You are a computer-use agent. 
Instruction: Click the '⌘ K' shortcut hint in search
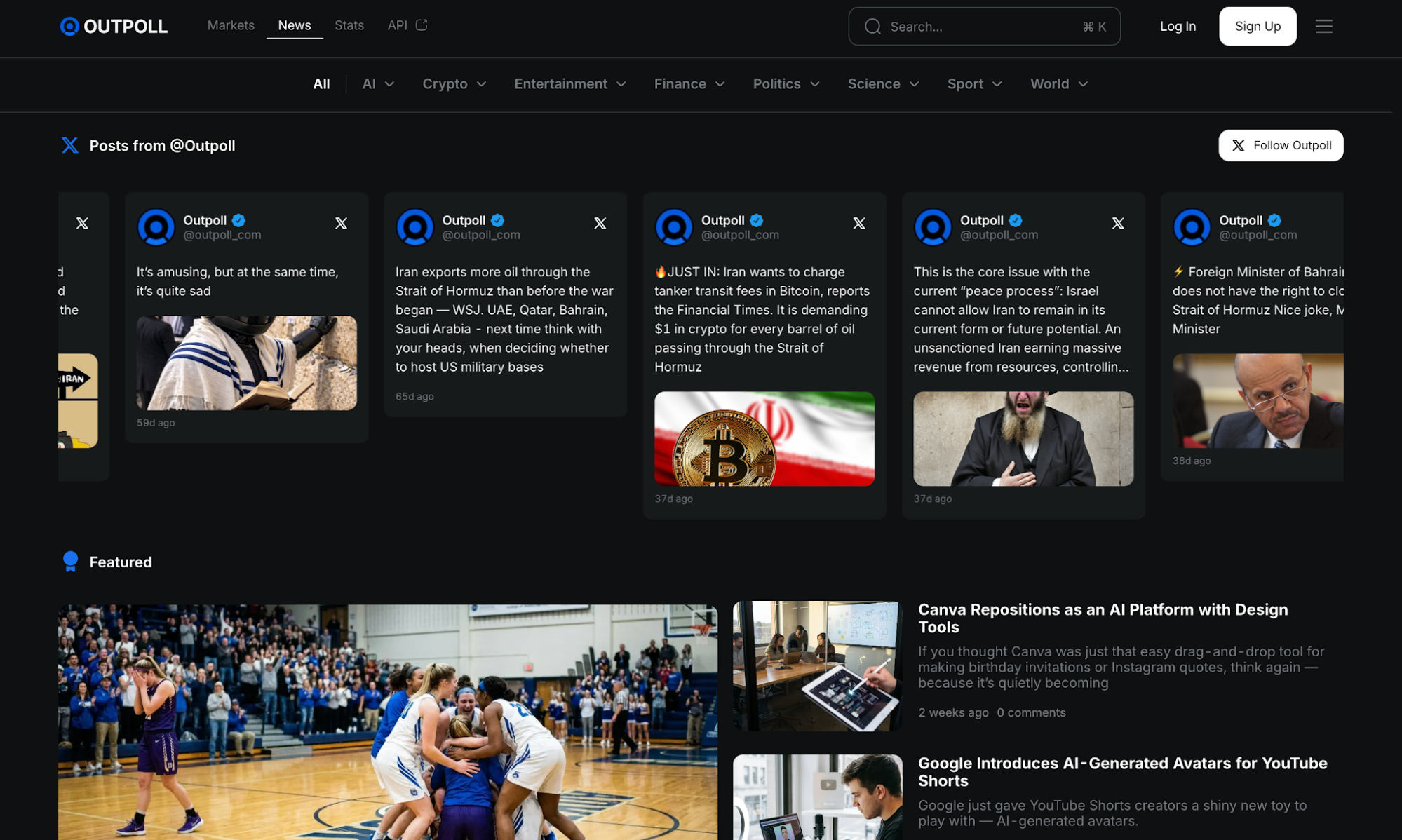click(x=1094, y=27)
